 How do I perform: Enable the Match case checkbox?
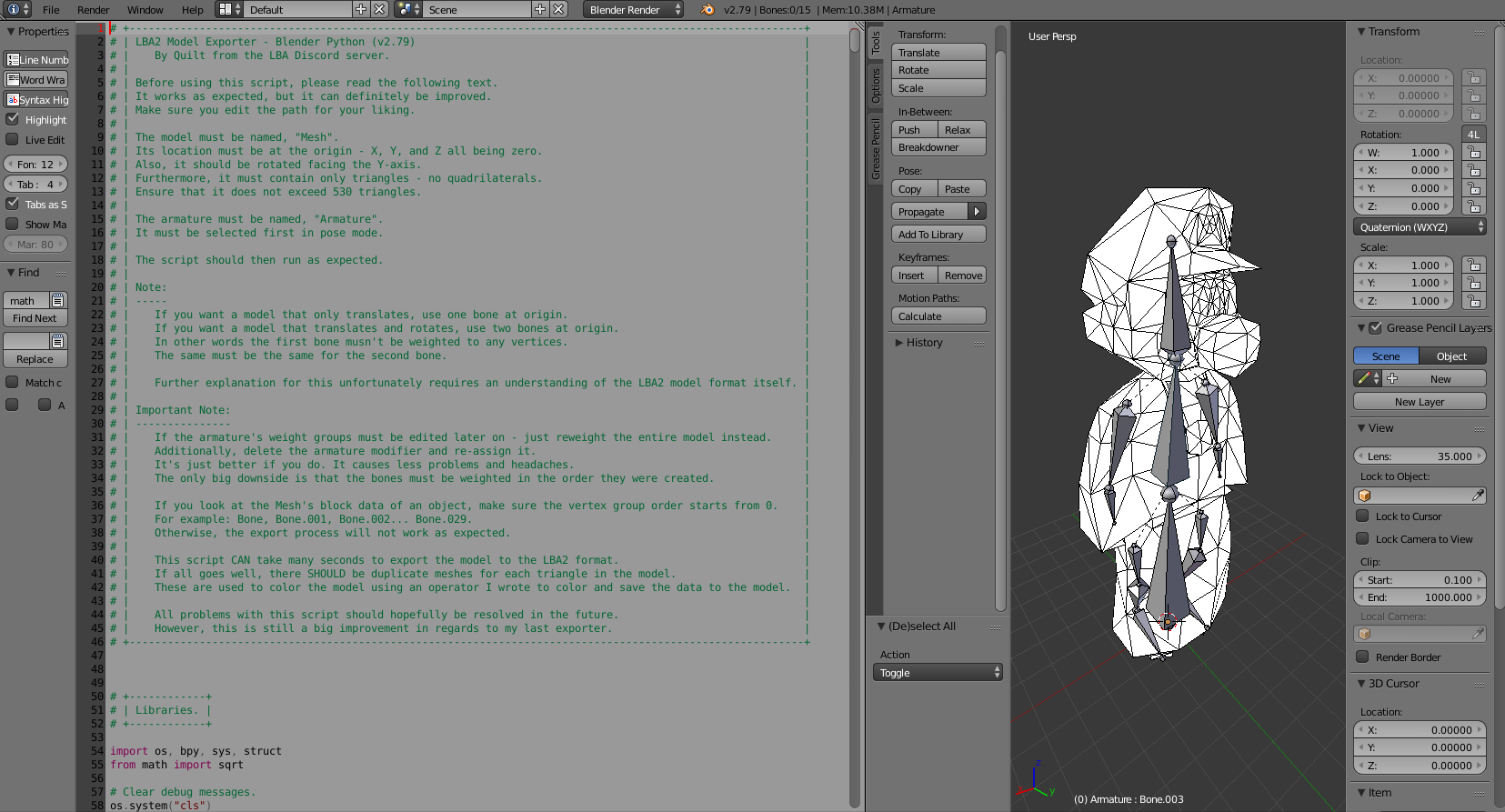[x=13, y=382]
